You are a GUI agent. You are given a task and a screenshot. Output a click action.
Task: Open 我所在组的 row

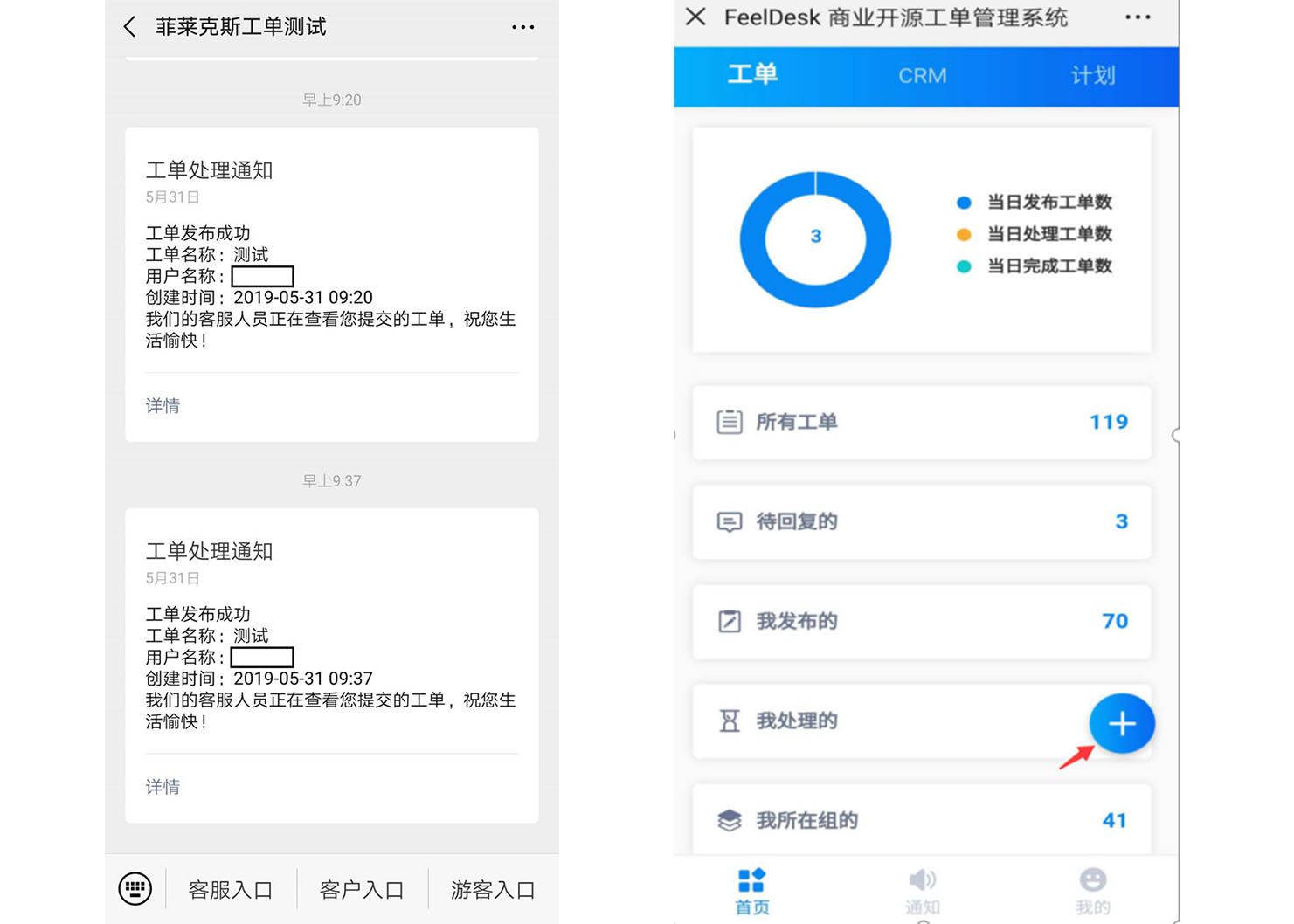[922, 818]
